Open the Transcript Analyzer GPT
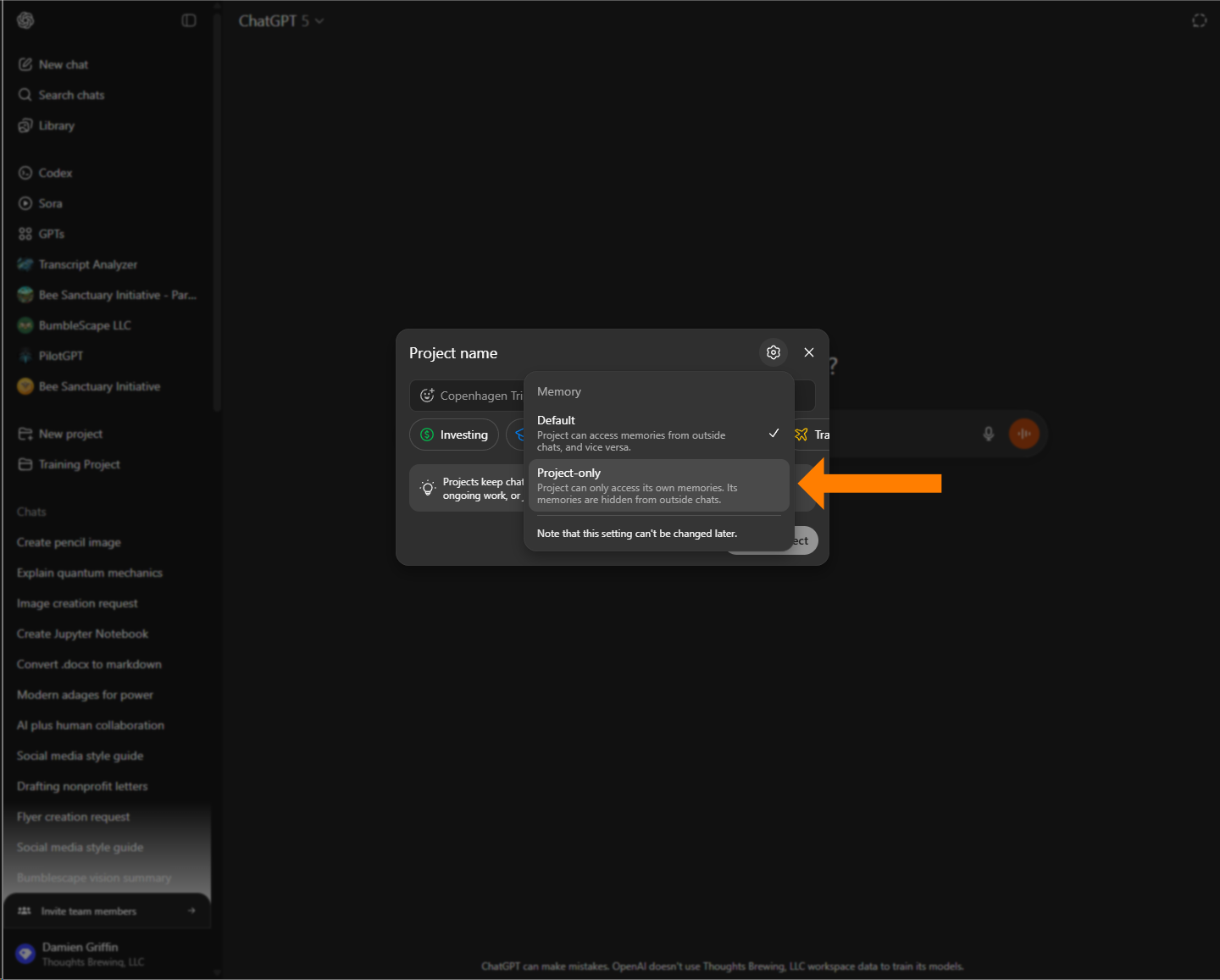Image resolution: width=1220 pixels, height=980 pixels. [88, 263]
